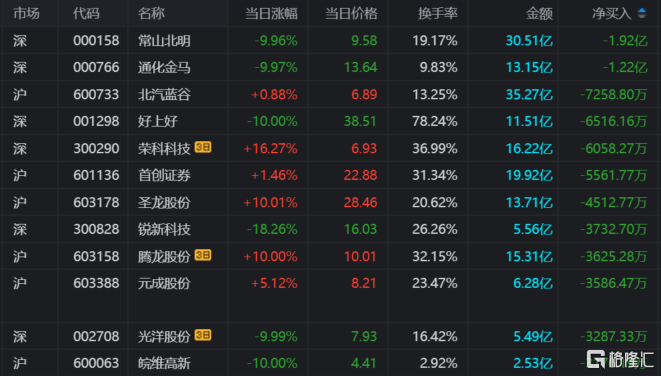Sort by 净买入 column header
The image size is (661, 376).
click(x=612, y=13)
